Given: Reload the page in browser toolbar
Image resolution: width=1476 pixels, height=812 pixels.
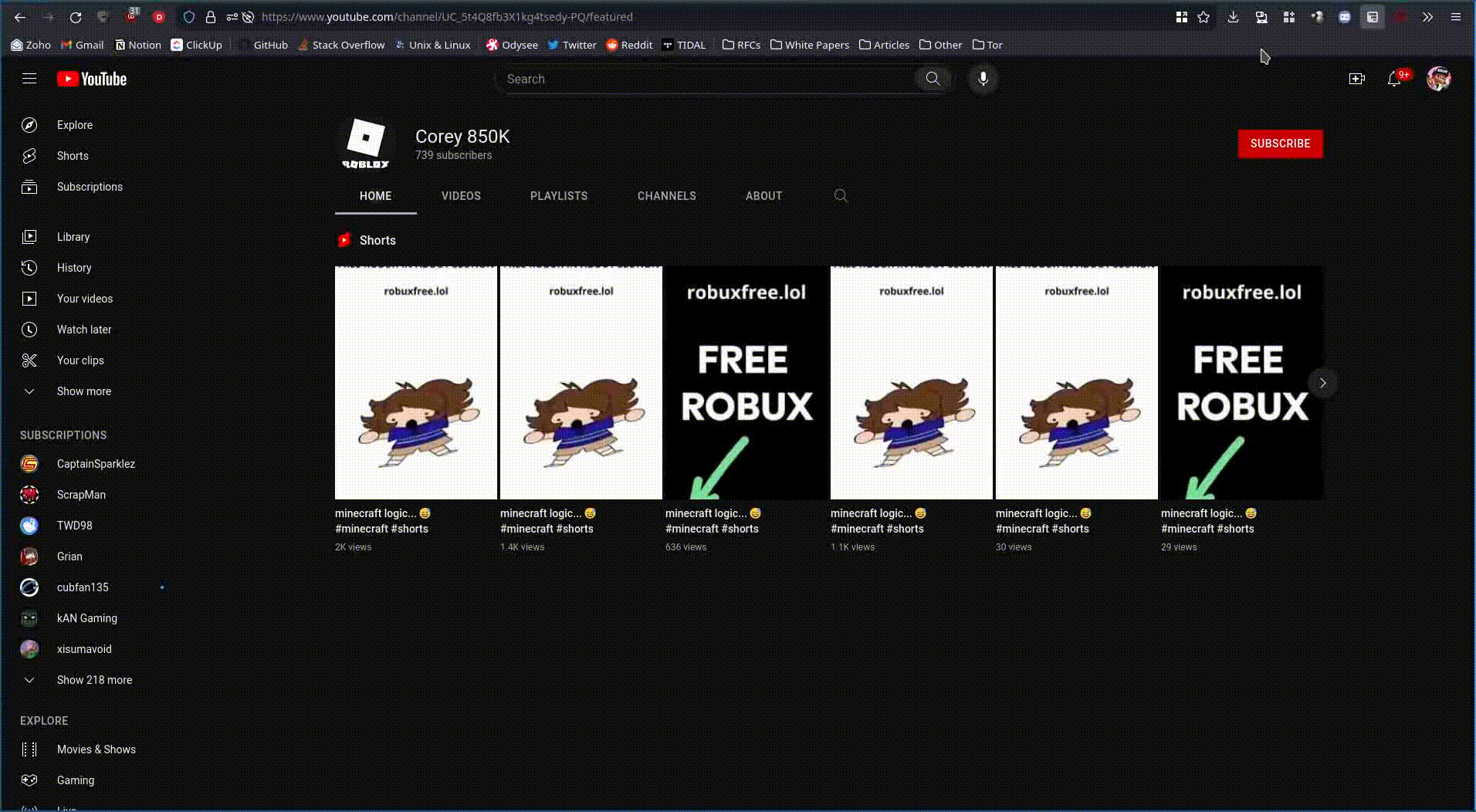Looking at the screenshot, I should [76, 17].
